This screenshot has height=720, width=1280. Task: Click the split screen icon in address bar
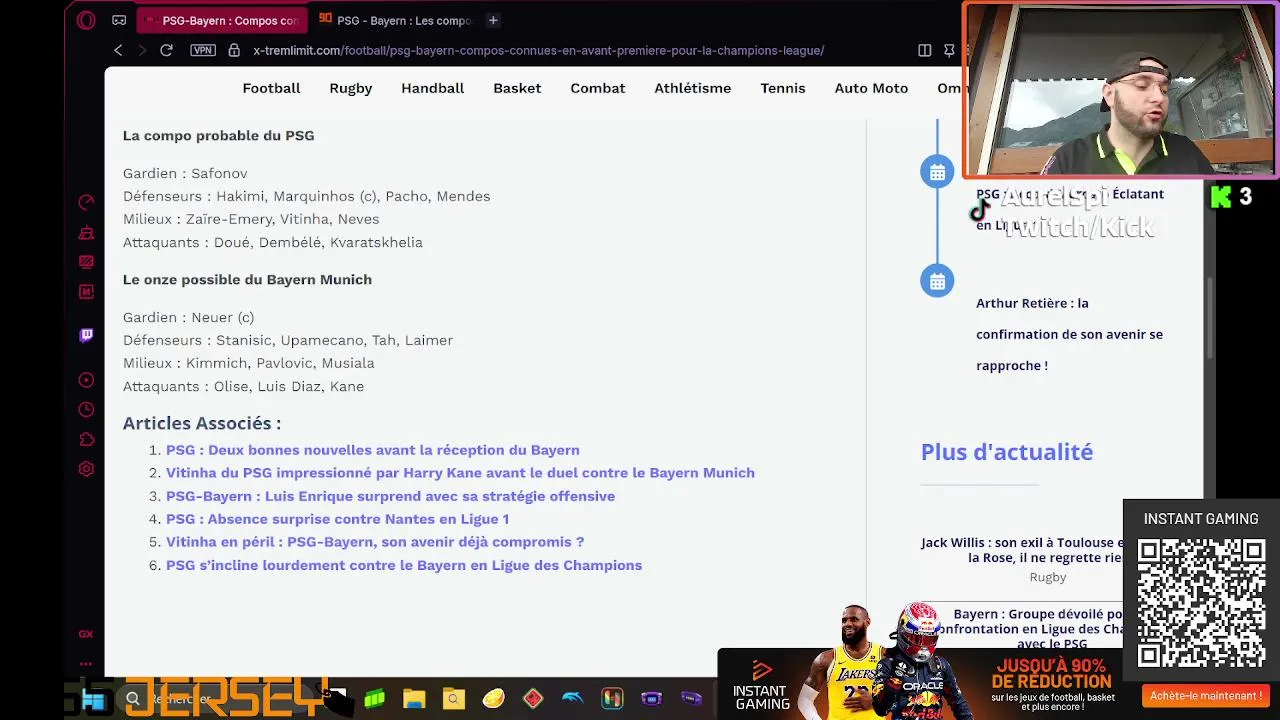pos(925,50)
